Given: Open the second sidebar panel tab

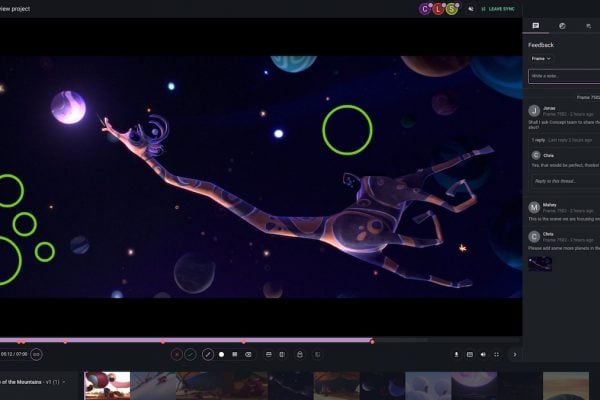Looking at the screenshot, I should [562, 26].
